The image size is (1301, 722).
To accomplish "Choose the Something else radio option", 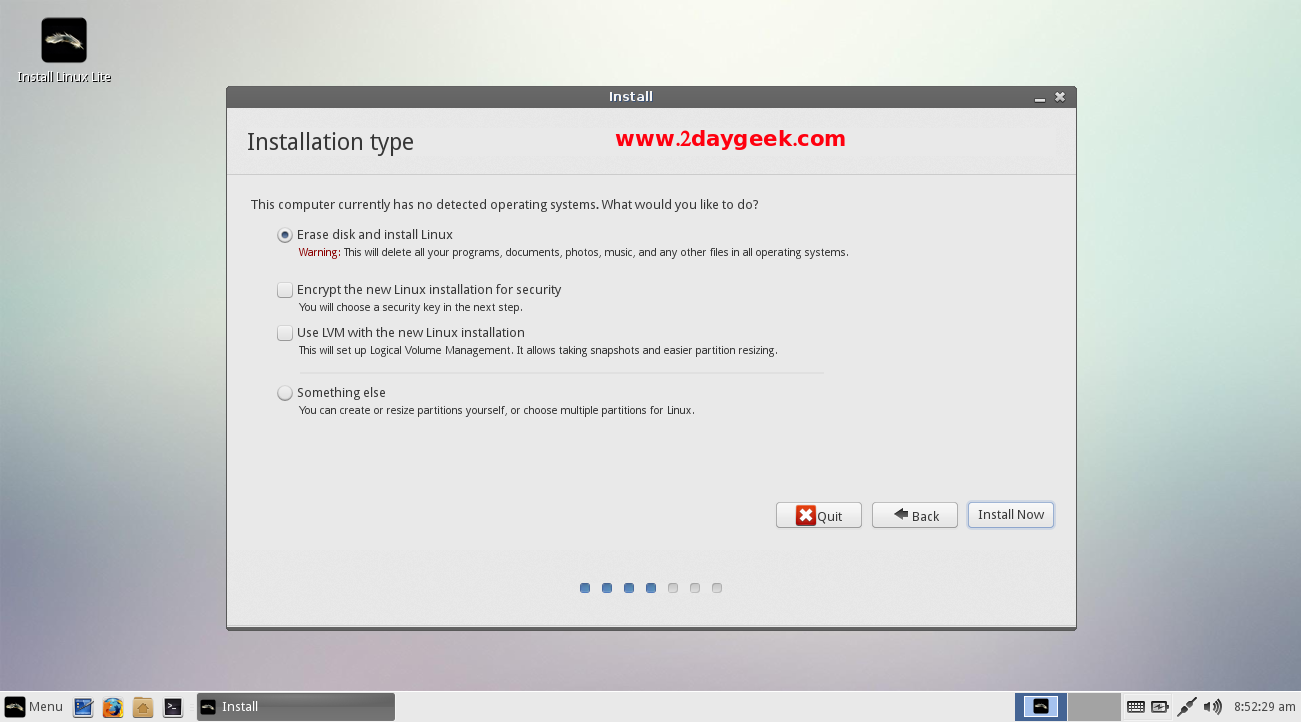I will click(285, 393).
